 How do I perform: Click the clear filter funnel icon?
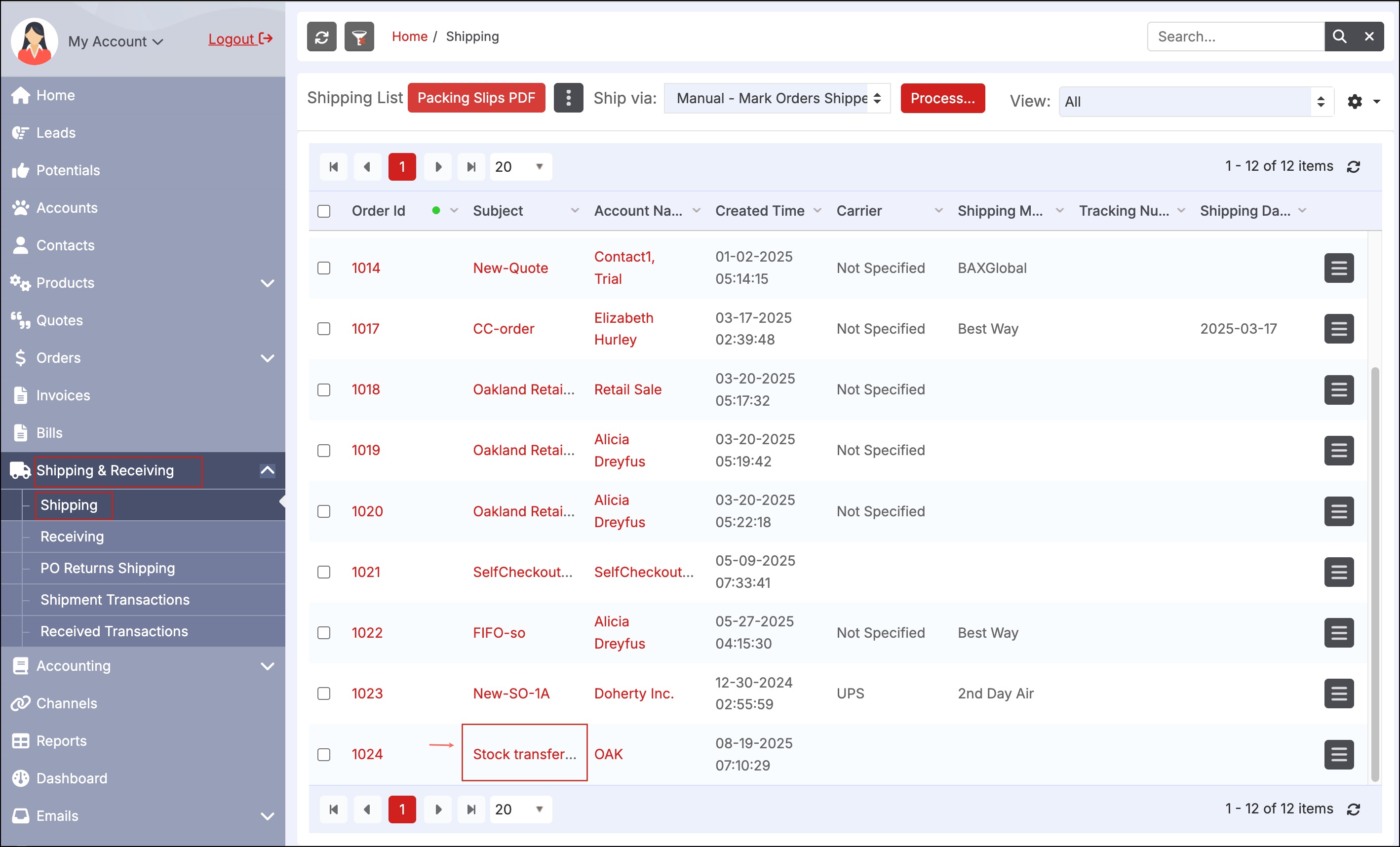(359, 37)
